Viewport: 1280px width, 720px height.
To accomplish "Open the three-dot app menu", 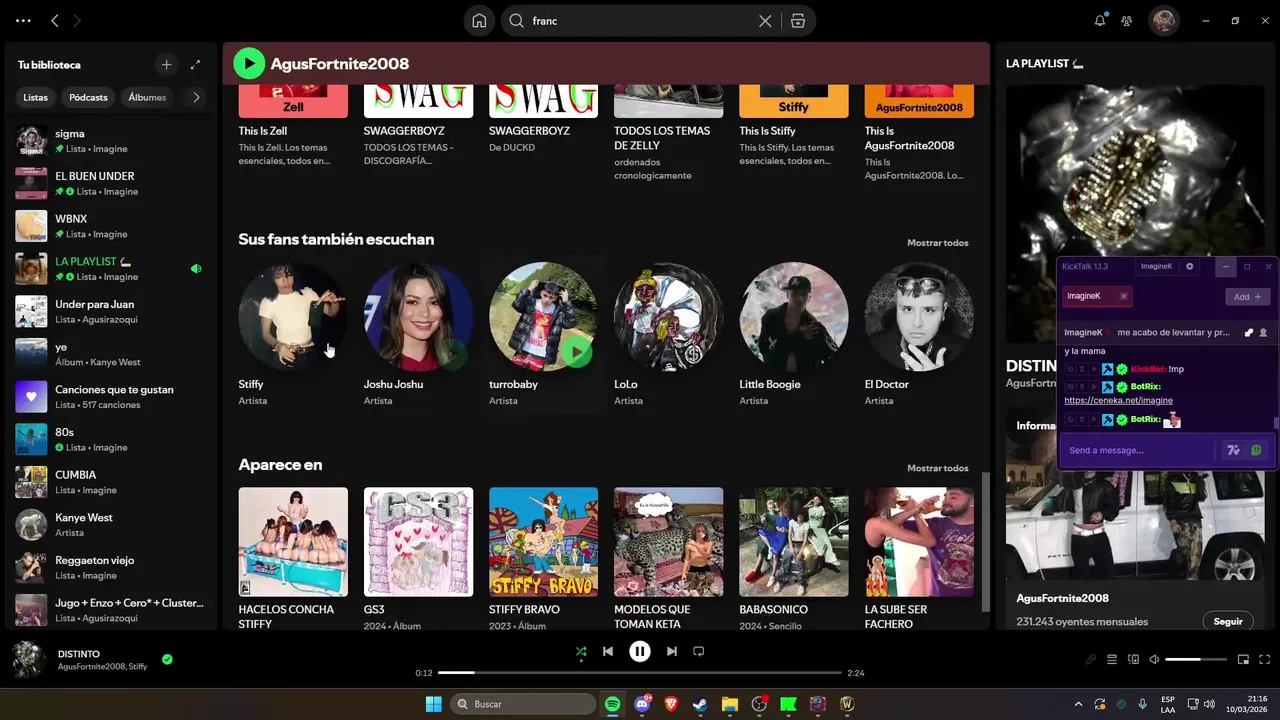I will [23, 20].
